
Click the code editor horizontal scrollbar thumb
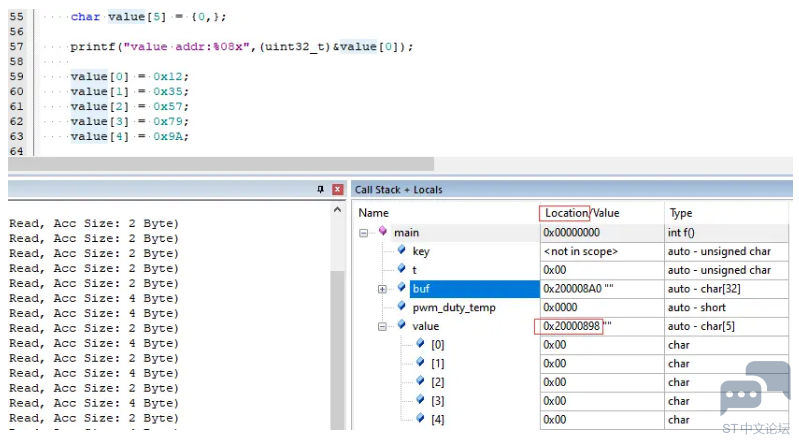point(221,164)
